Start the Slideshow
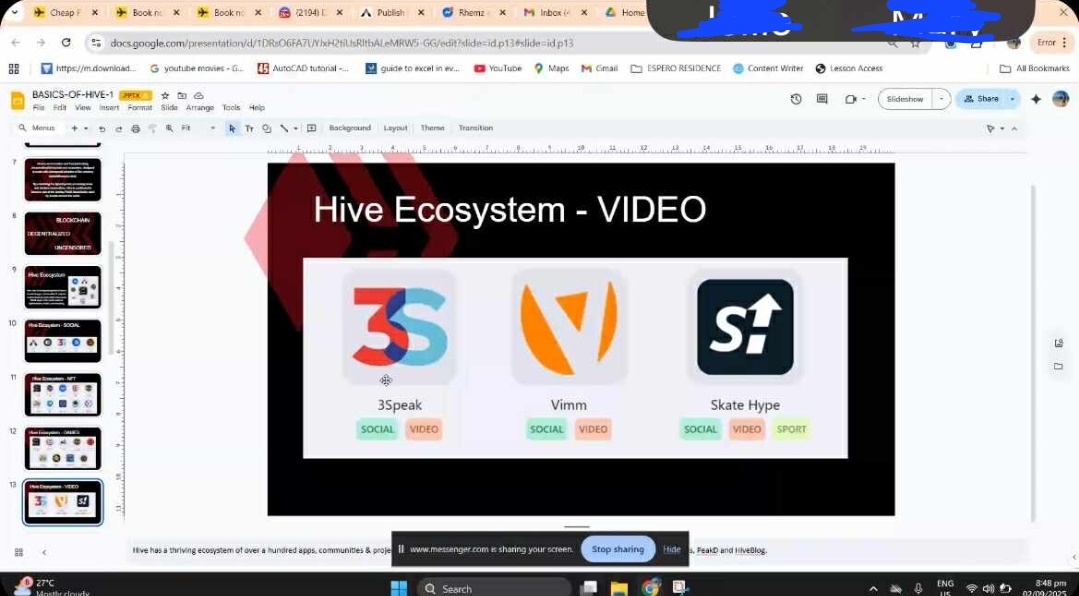This screenshot has height=596, width=1079. point(905,99)
